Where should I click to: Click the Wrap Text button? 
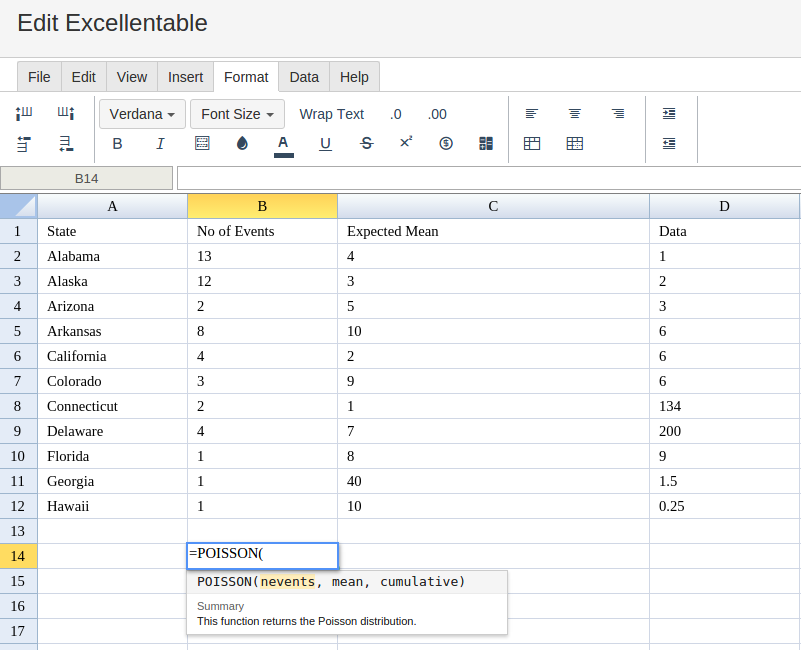[x=331, y=114]
